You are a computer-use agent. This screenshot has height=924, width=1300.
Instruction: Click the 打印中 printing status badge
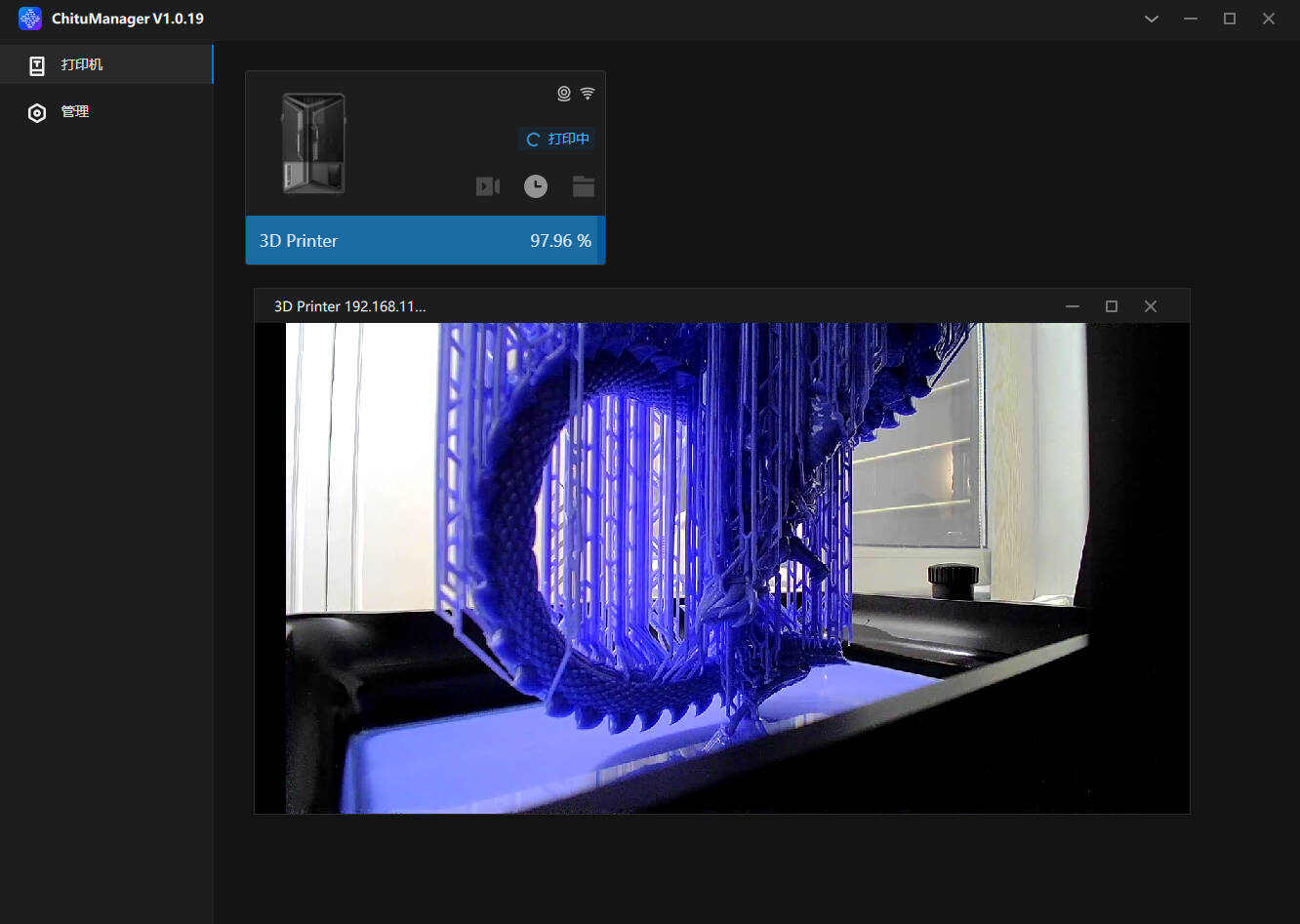click(557, 140)
